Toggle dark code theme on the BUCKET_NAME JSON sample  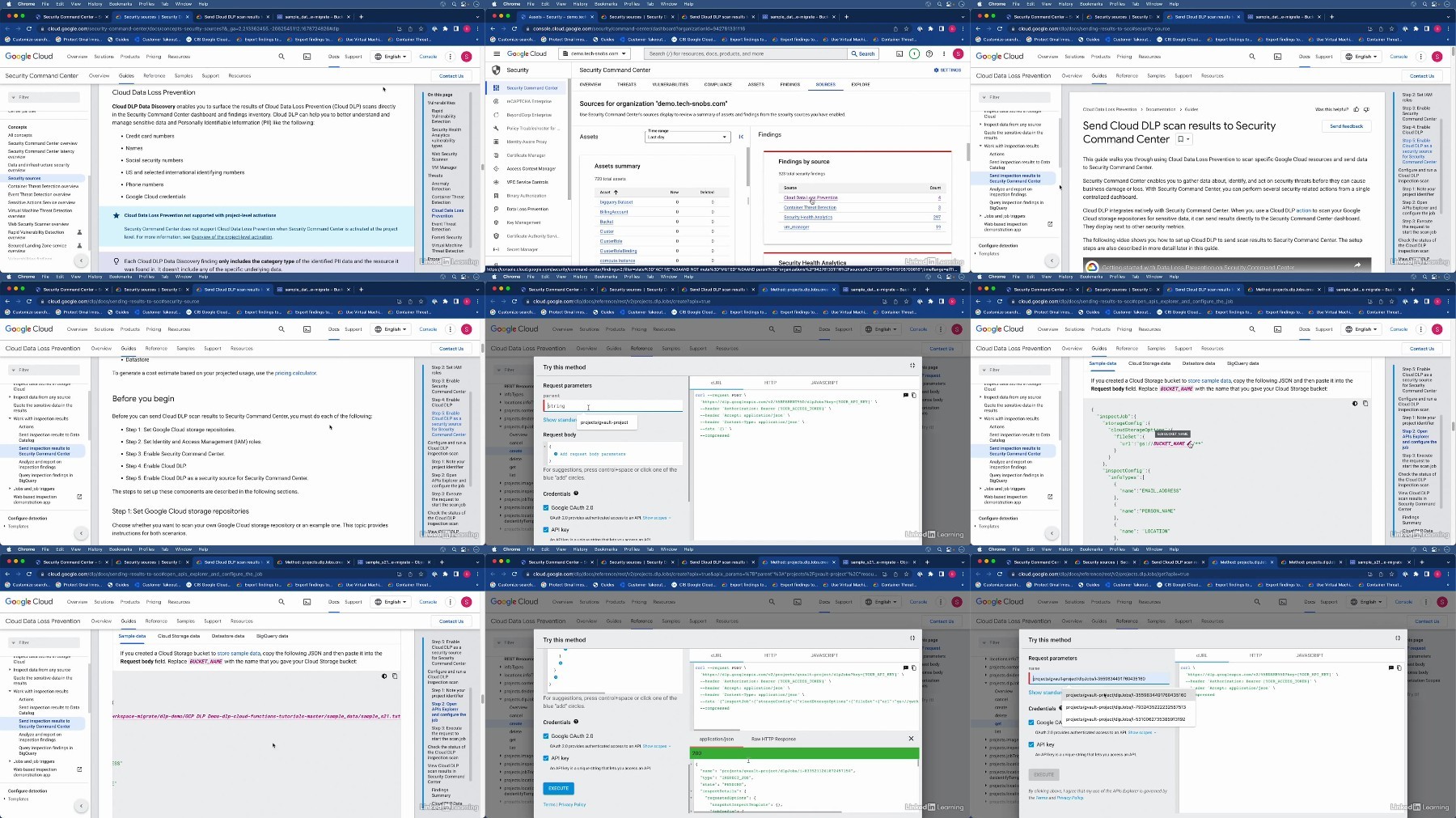[x=1355, y=403]
